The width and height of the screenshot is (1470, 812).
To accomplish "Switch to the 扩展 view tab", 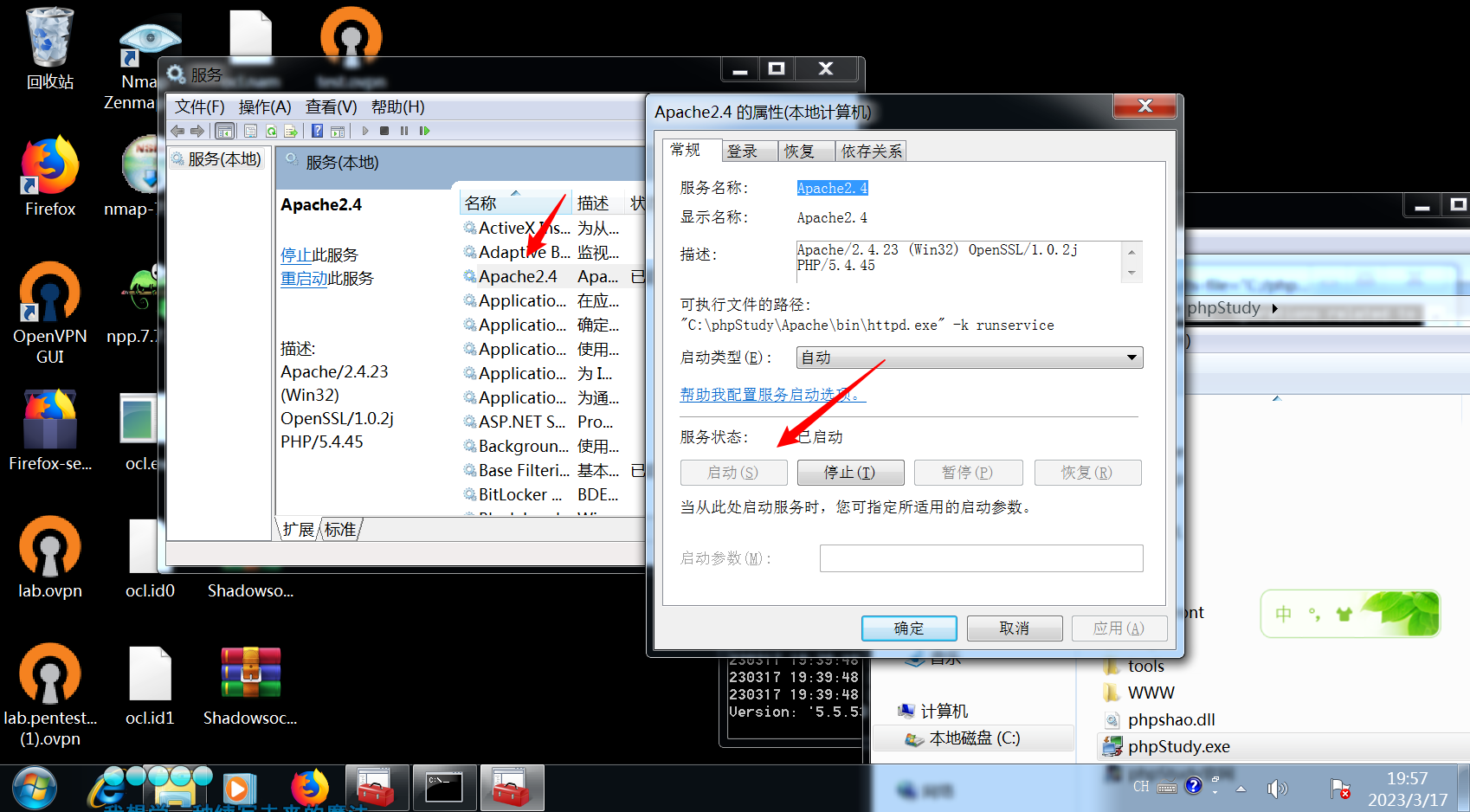I will pyautogui.click(x=299, y=530).
